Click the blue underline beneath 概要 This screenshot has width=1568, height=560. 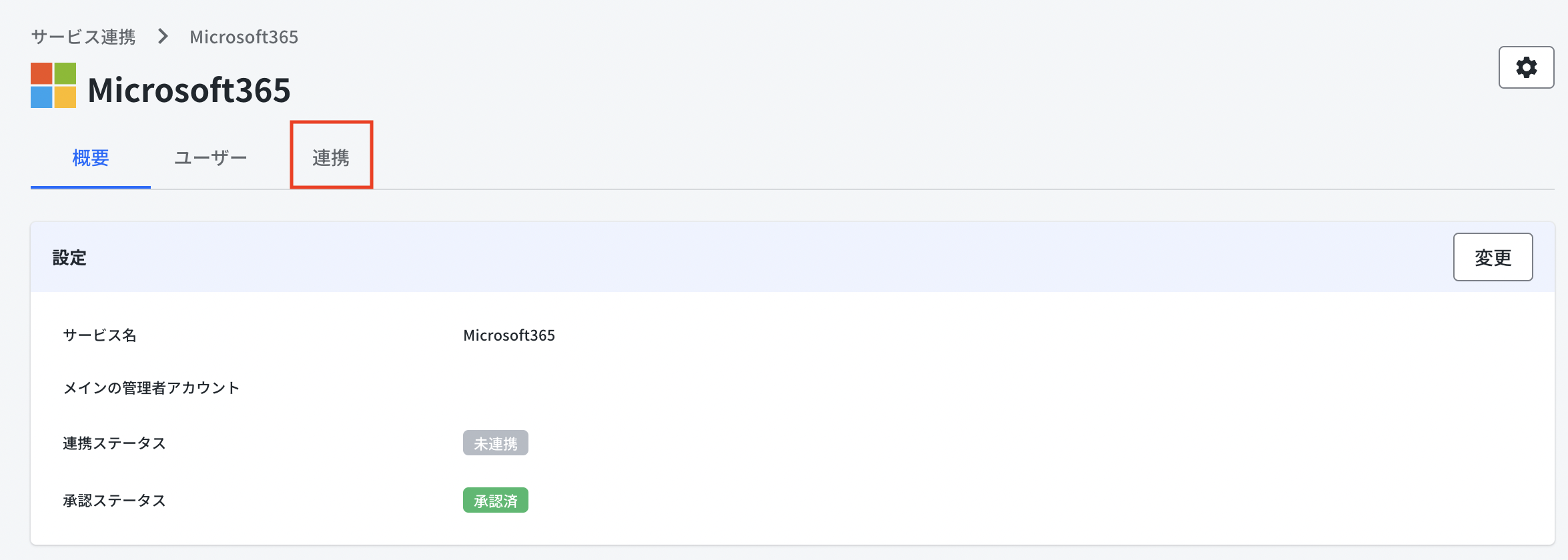[91, 187]
